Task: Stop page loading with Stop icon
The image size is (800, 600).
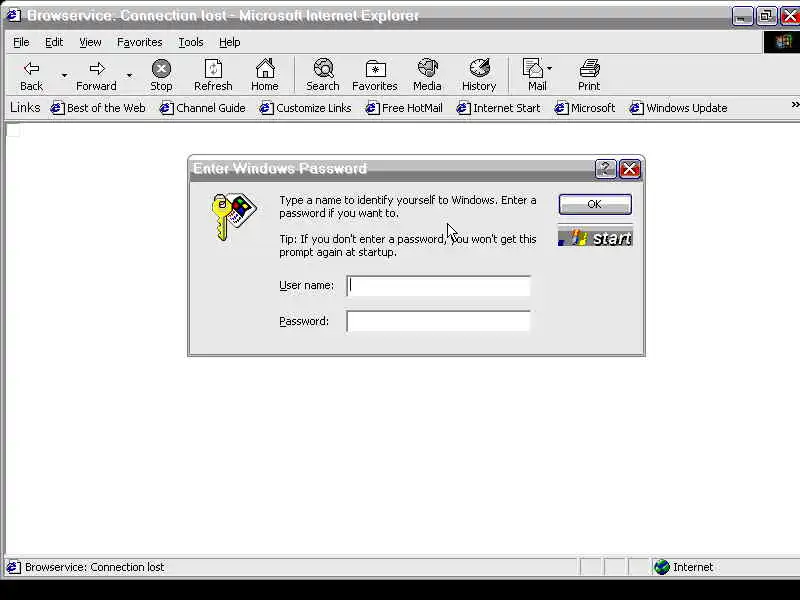Action: (x=161, y=69)
